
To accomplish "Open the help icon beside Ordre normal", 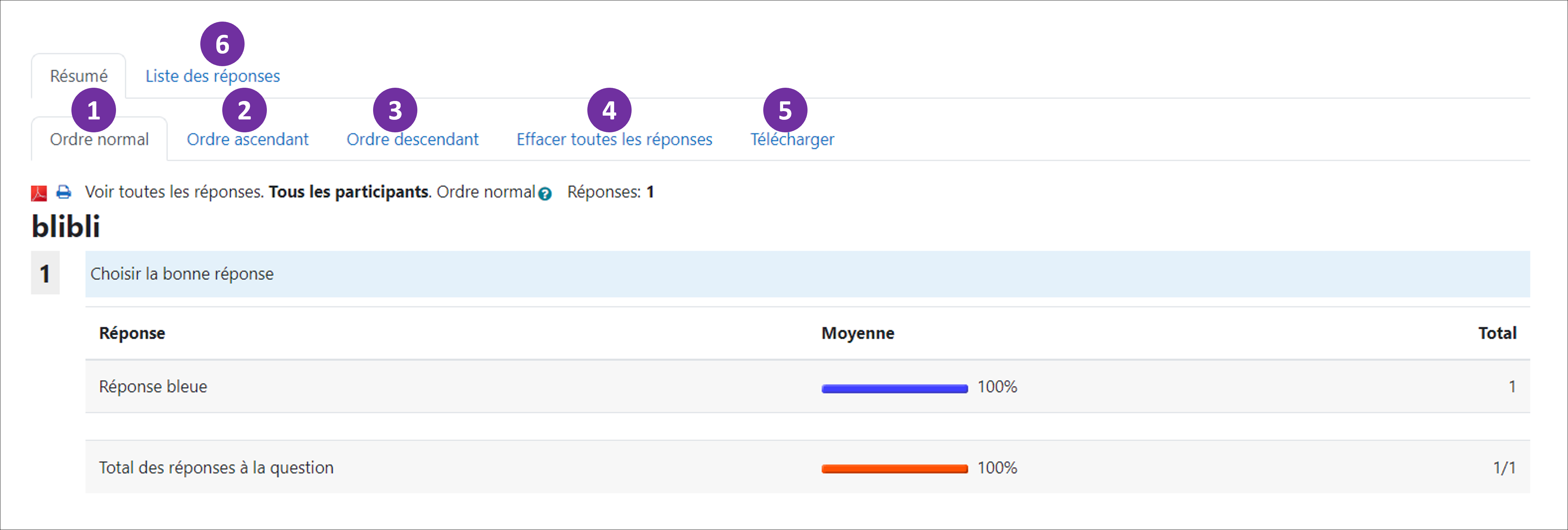I will tap(545, 194).
